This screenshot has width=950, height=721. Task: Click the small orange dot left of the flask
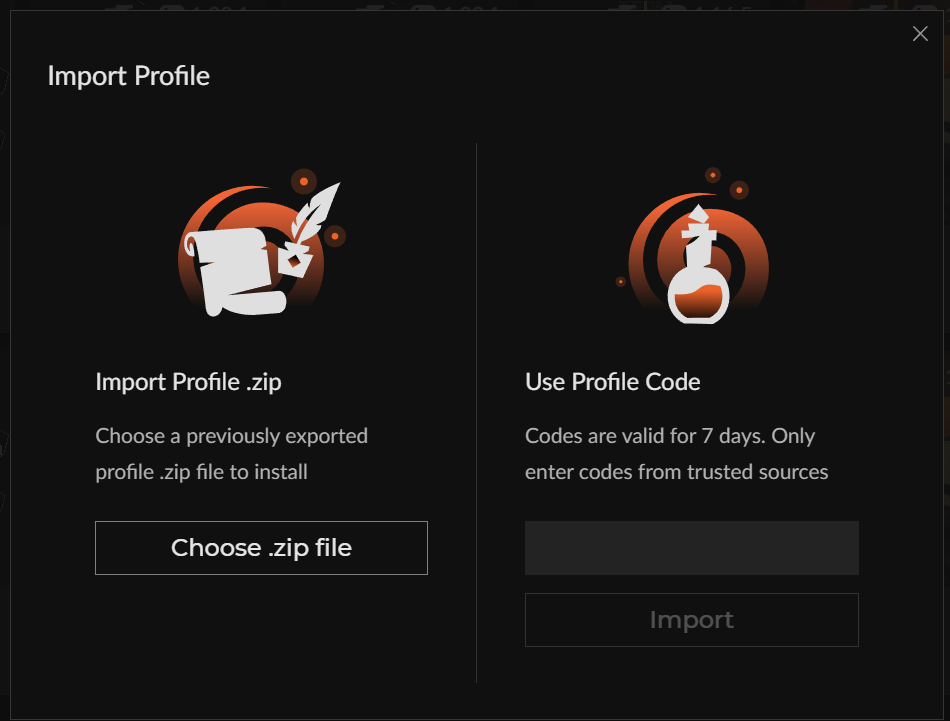pos(620,282)
